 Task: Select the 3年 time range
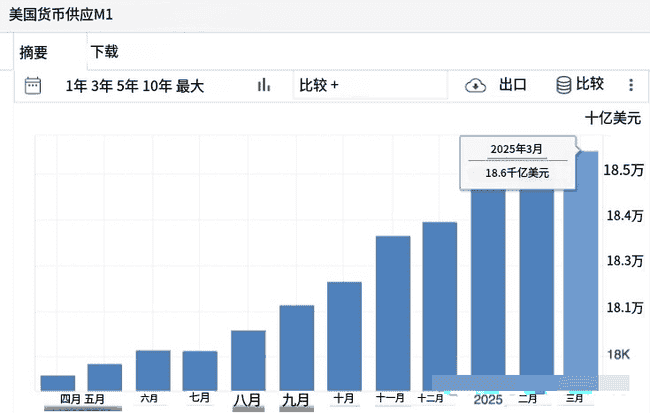102,86
